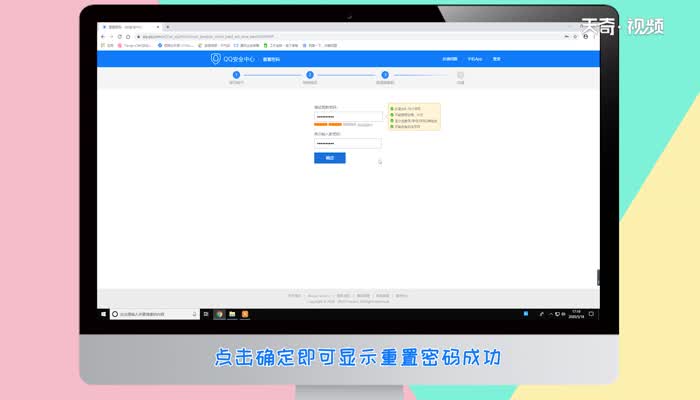The image size is (700, 400).
Task: Show hidden system tray icons chevron
Action: (x=551, y=314)
